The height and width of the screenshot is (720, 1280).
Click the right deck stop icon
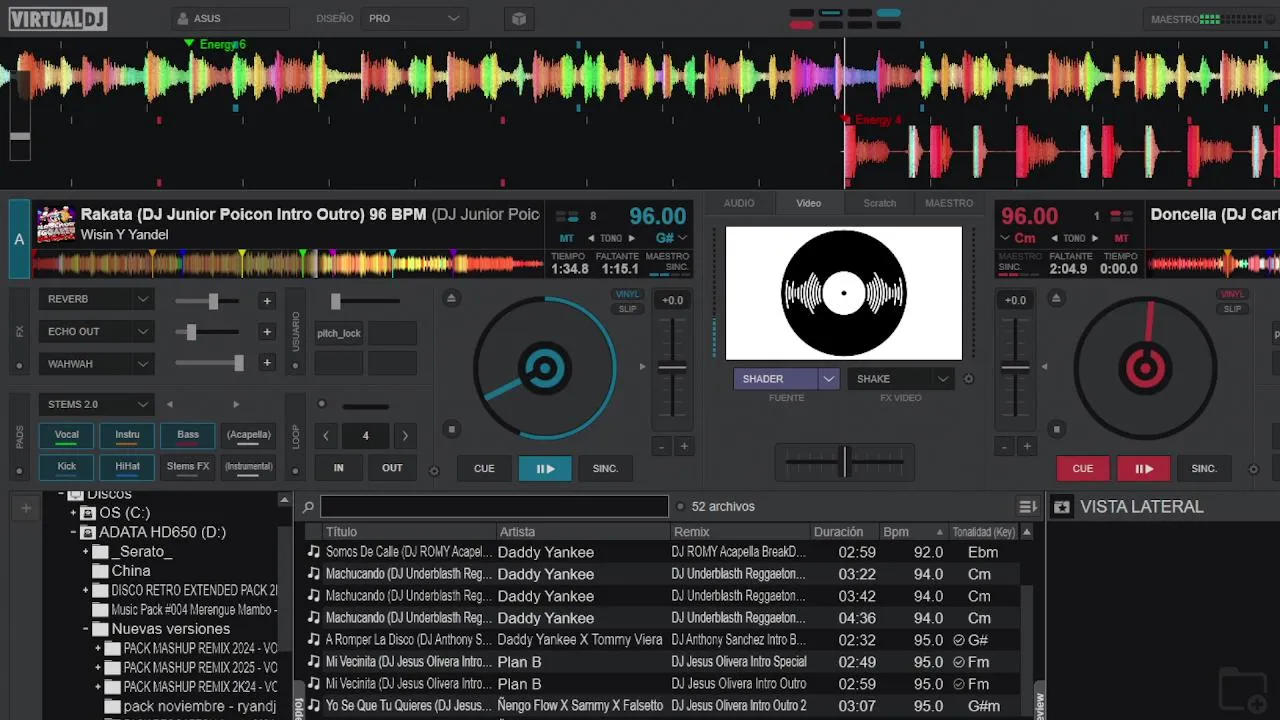(x=1057, y=429)
